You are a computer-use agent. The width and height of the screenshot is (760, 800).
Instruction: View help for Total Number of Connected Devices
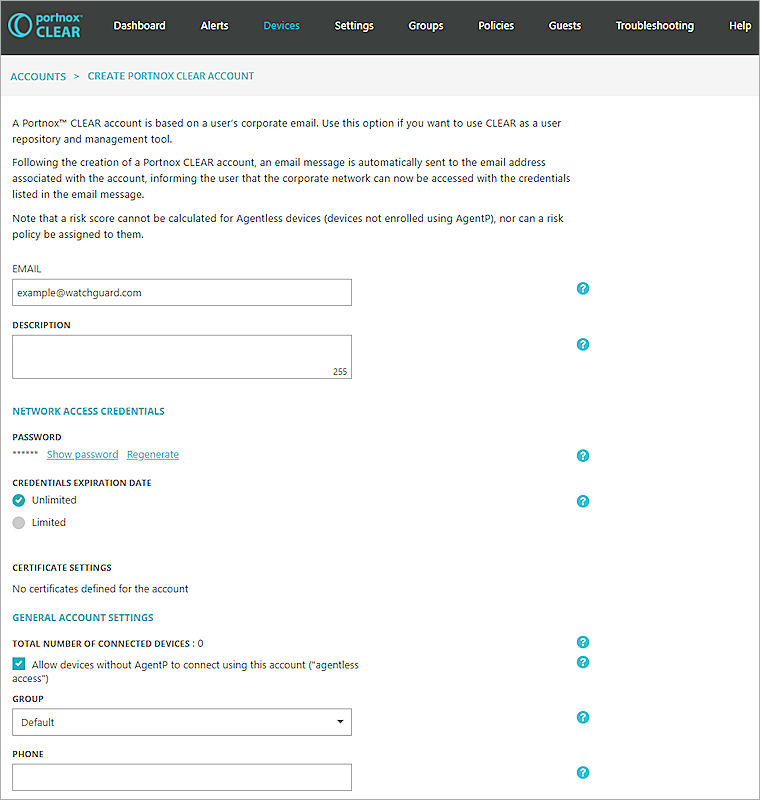[583, 642]
